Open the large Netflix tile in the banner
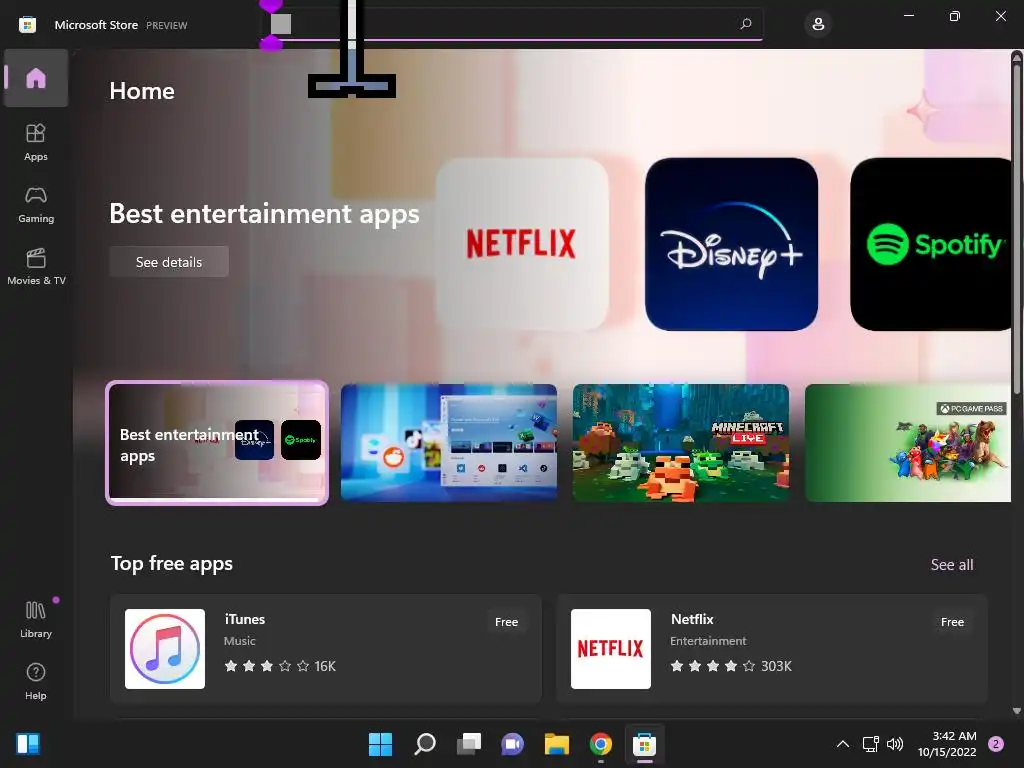 pos(522,244)
